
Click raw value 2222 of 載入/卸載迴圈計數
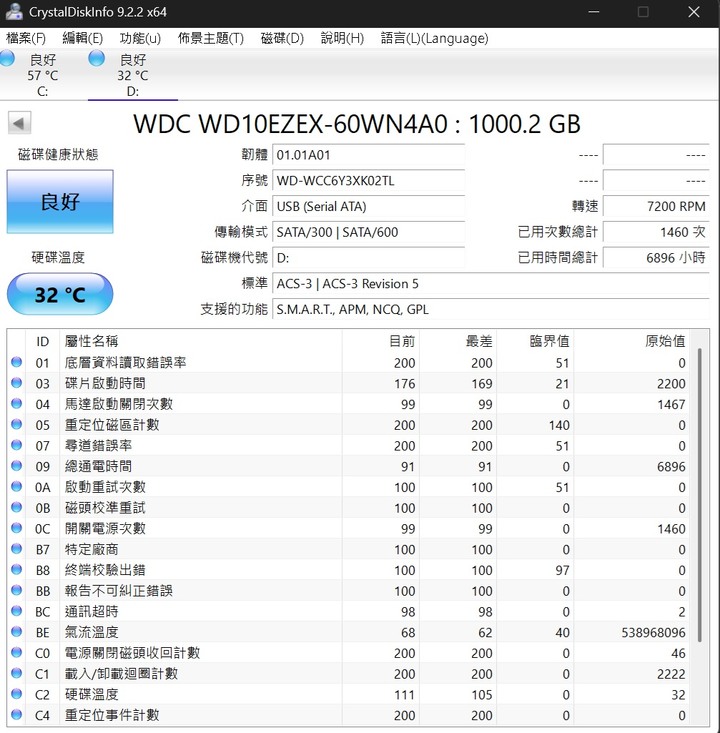point(671,674)
